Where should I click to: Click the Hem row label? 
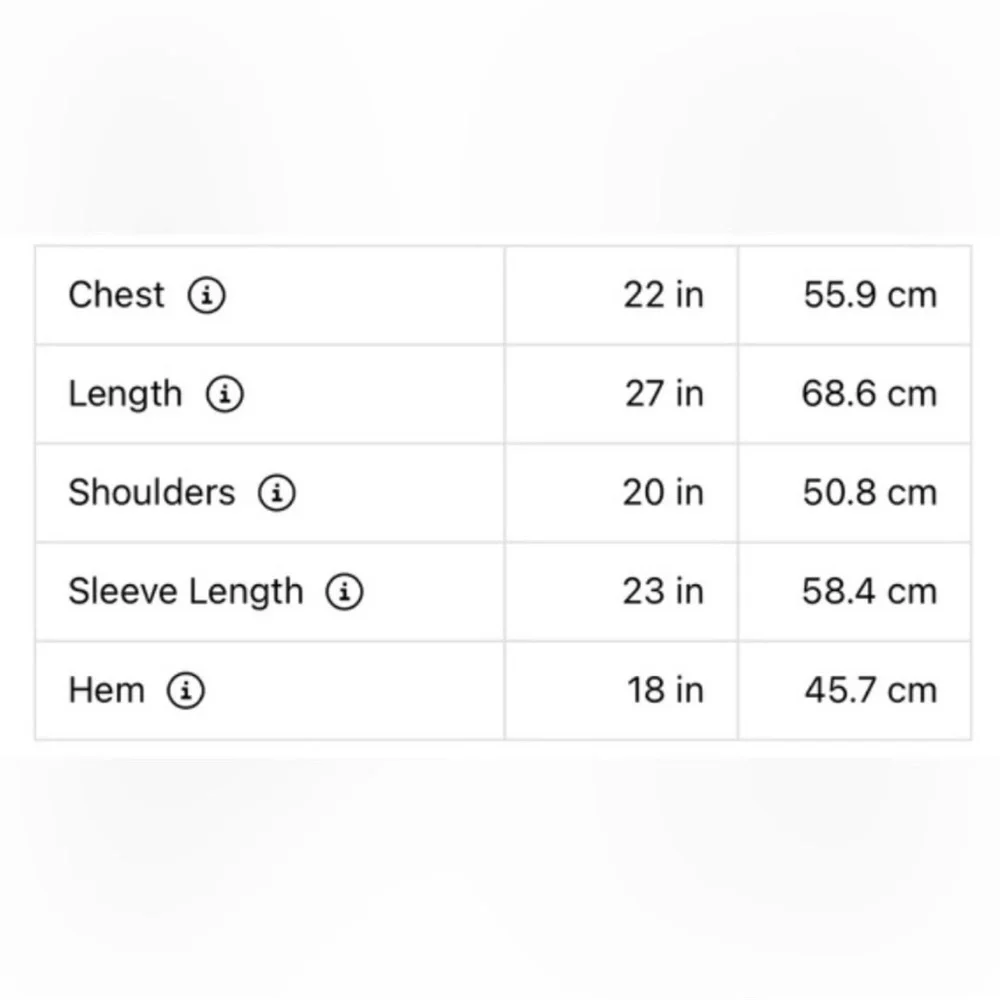pos(106,691)
